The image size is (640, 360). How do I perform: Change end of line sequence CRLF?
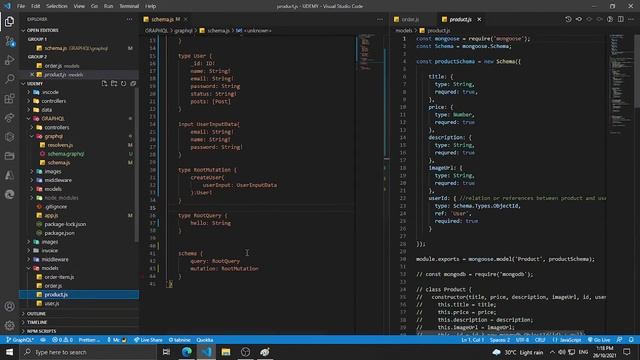(x=540, y=340)
